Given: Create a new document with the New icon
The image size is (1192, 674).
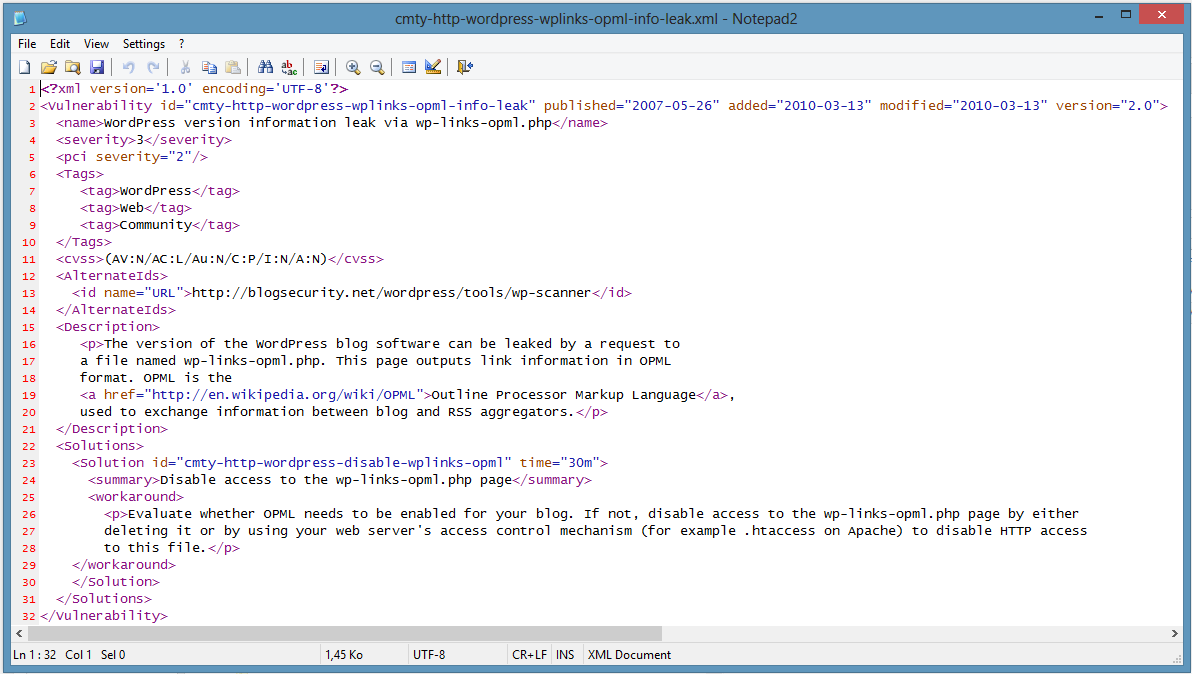Looking at the screenshot, I should (x=25, y=67).
